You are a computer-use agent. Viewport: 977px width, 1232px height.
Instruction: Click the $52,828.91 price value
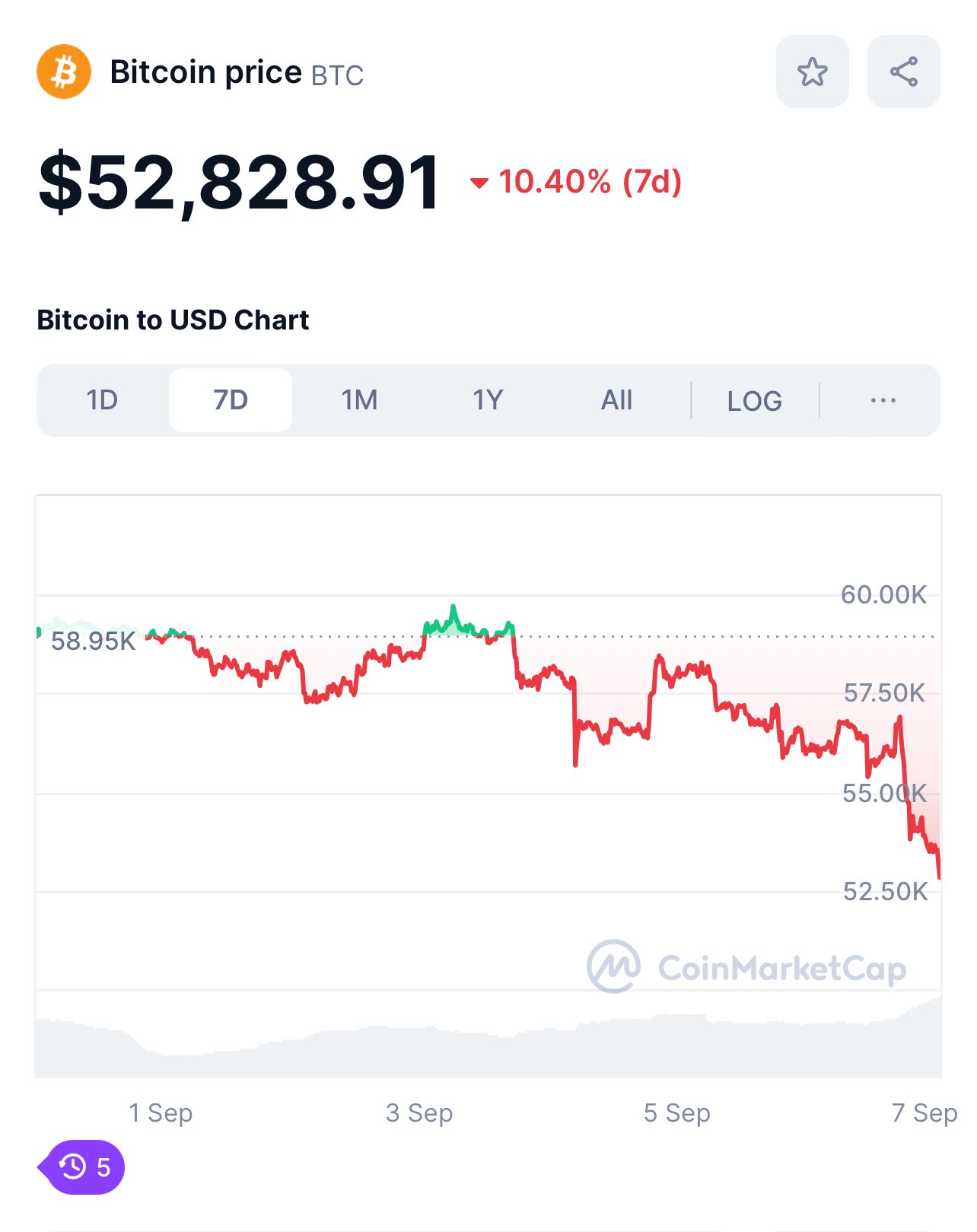pyautogui.click(x=239, y=183)
